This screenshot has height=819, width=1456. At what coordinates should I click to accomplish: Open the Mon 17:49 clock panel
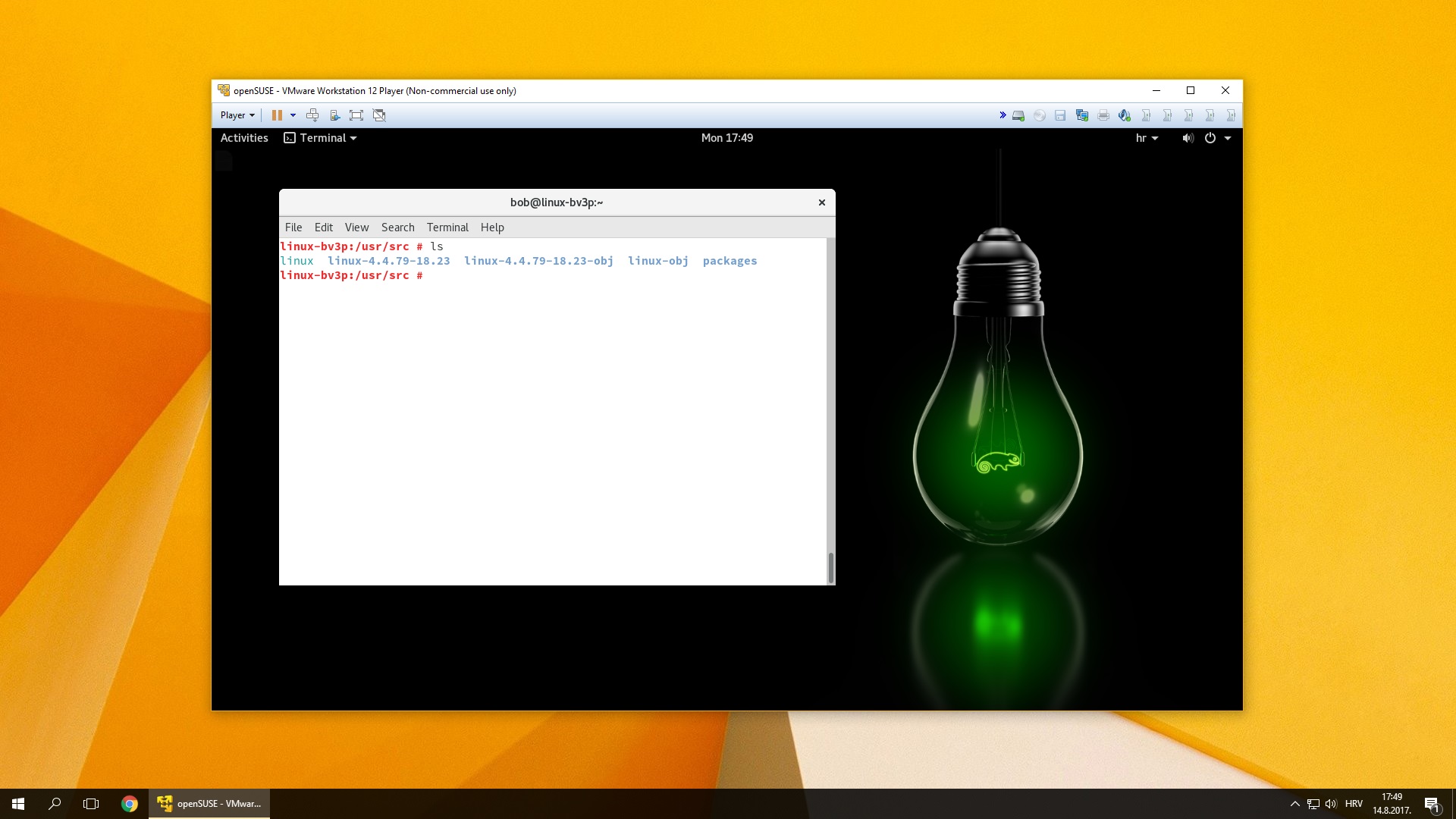726,138
